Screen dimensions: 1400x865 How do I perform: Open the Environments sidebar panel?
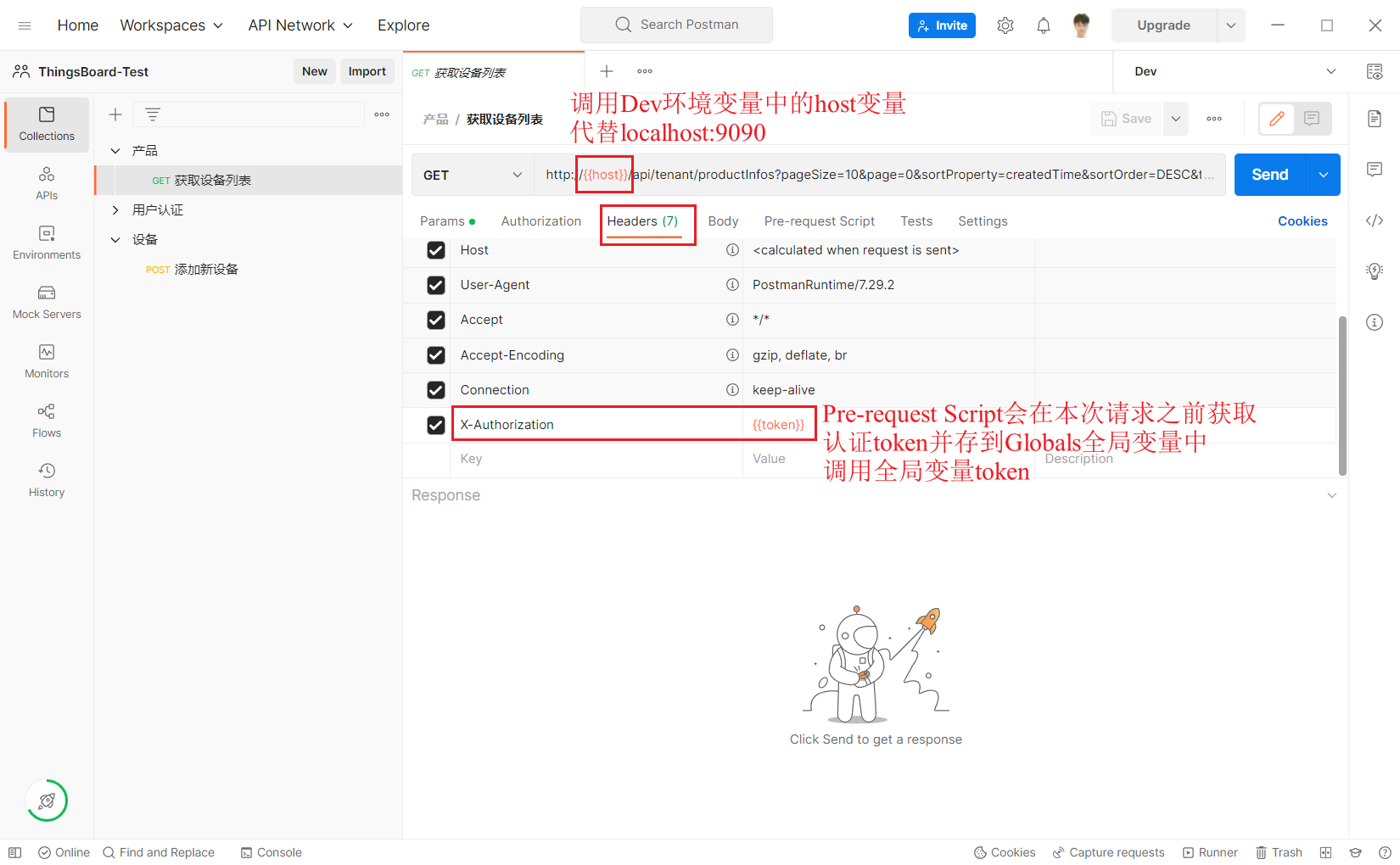click(47, 243)
